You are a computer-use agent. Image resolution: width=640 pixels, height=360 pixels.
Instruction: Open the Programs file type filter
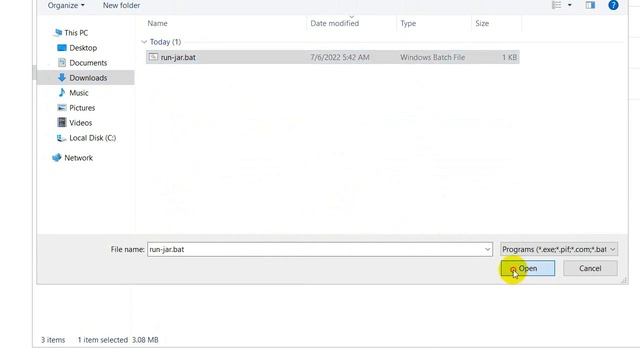[559, 249]
